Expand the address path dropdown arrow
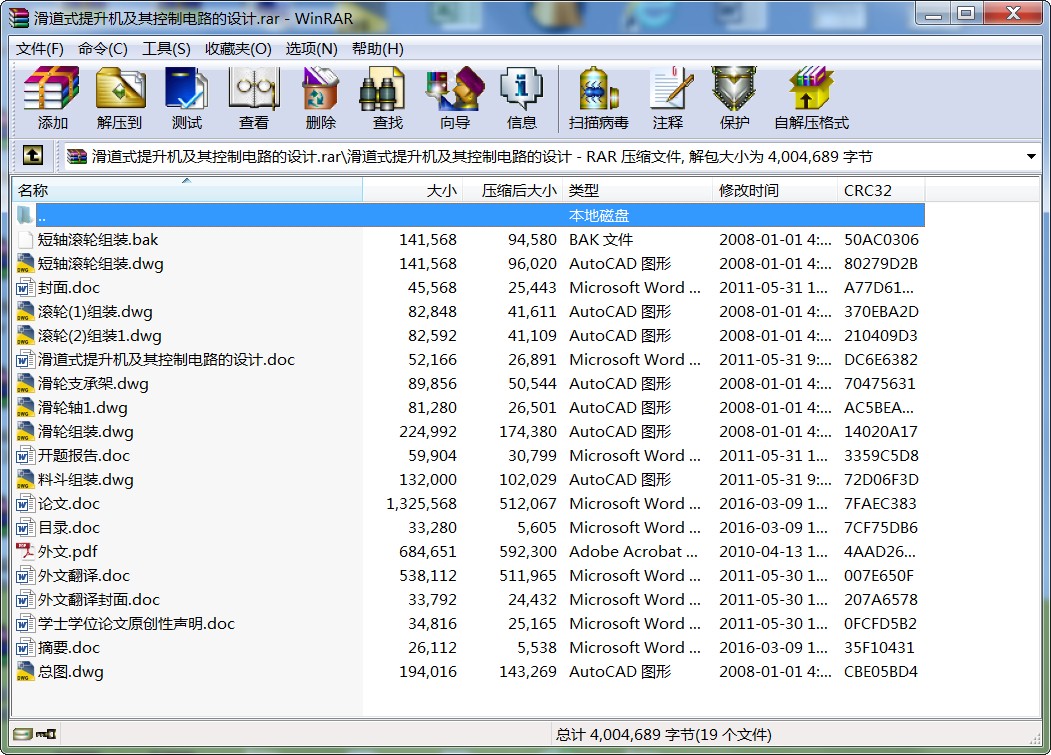 [1031, 157]
